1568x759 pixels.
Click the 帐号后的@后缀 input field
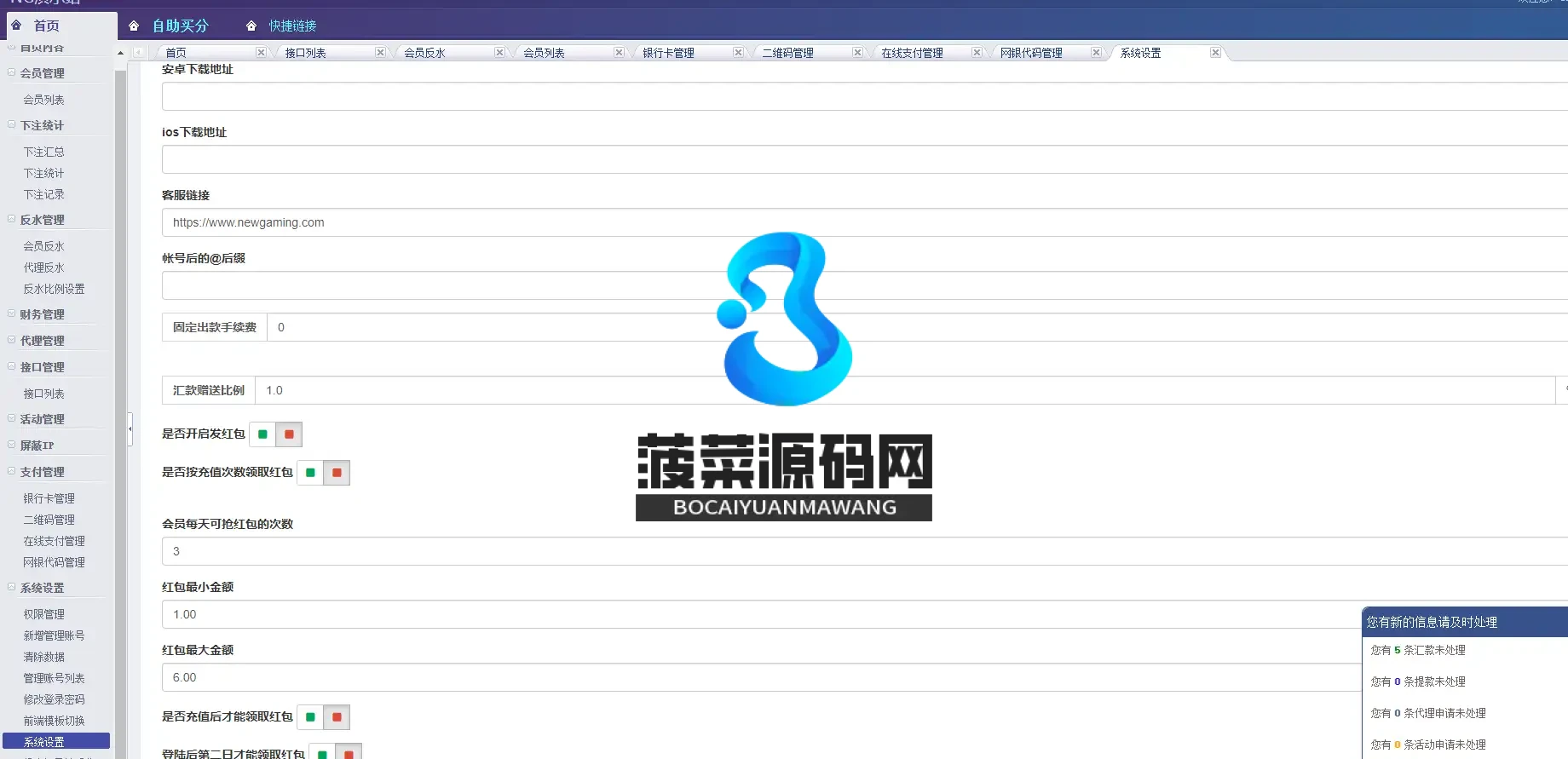pyautogui.click(x=865, y=285)
